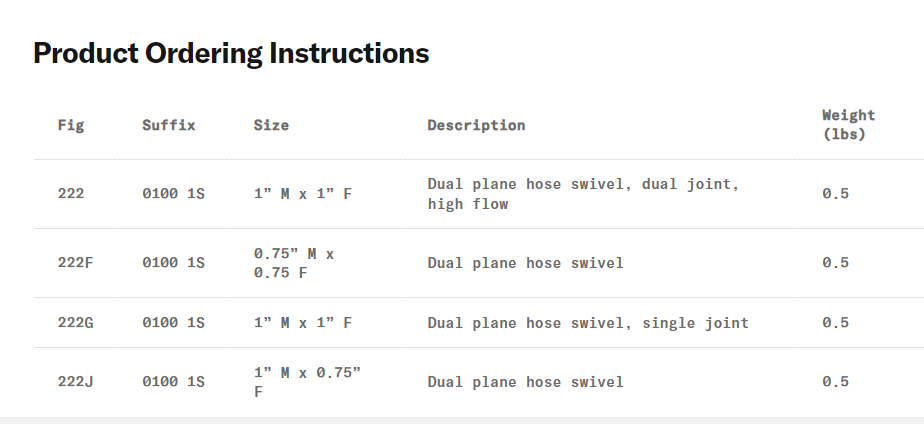Viewport: 924px width, 424px height.
Task: Click the 0.75" M x 0.75 F size cell
Action: pyautogui.click(x=294, y=262)
